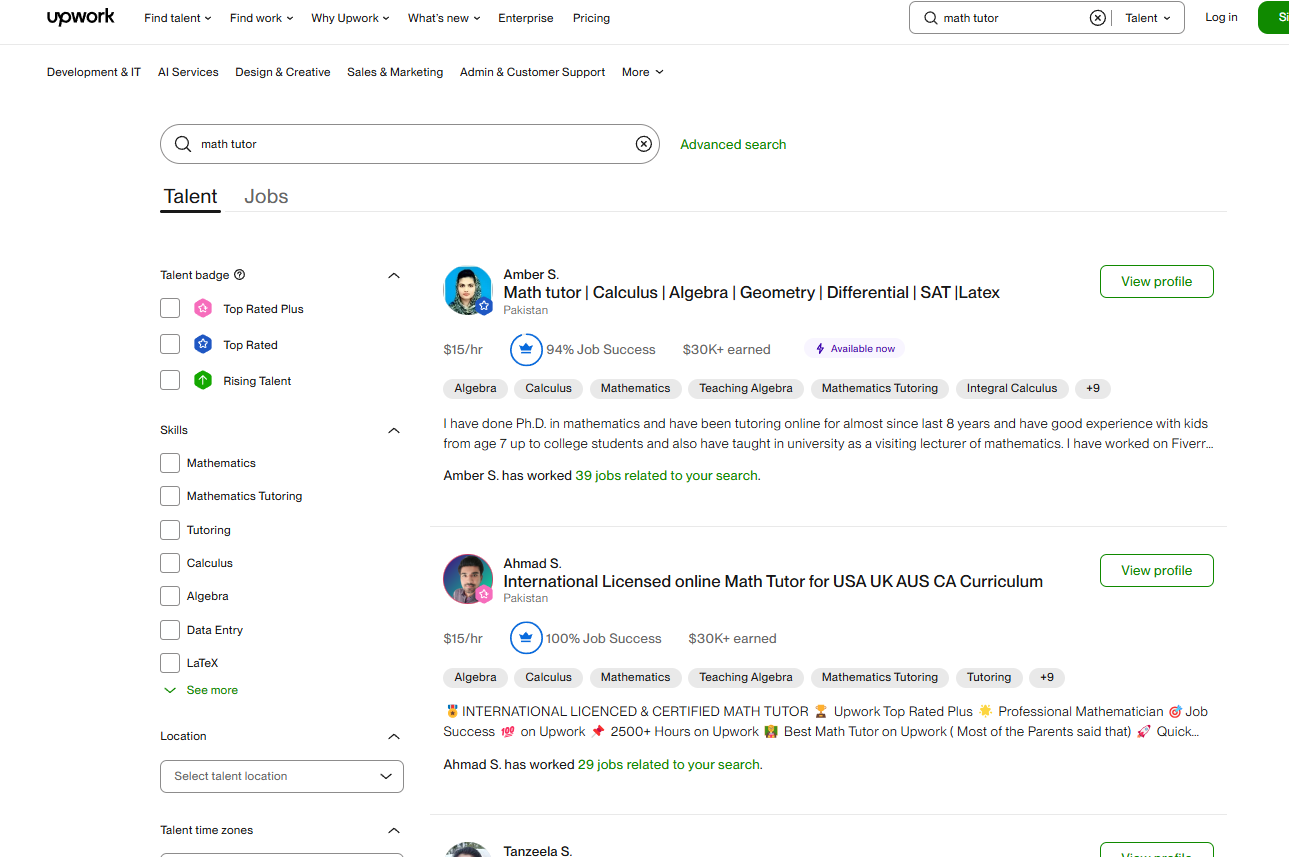This screenshot has width=1289, height=857.
Task: Open Ahmad S. International Licensed Math Tutor title
Action: point(773,581)
